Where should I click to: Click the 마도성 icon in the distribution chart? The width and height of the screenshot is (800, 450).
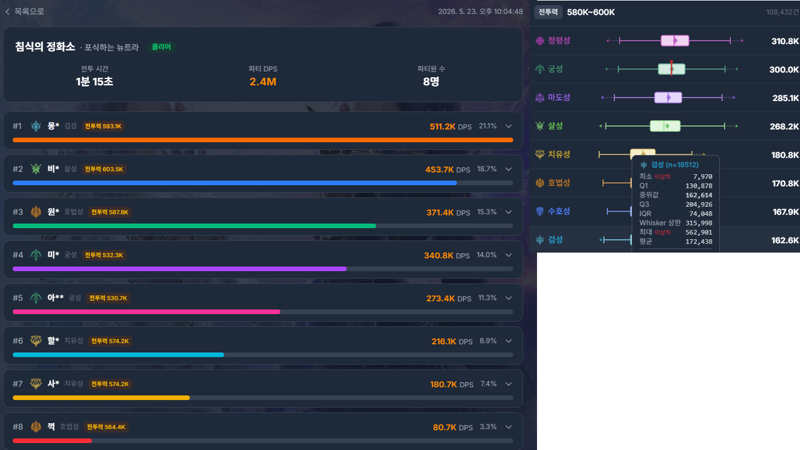(x=540, y=97)
